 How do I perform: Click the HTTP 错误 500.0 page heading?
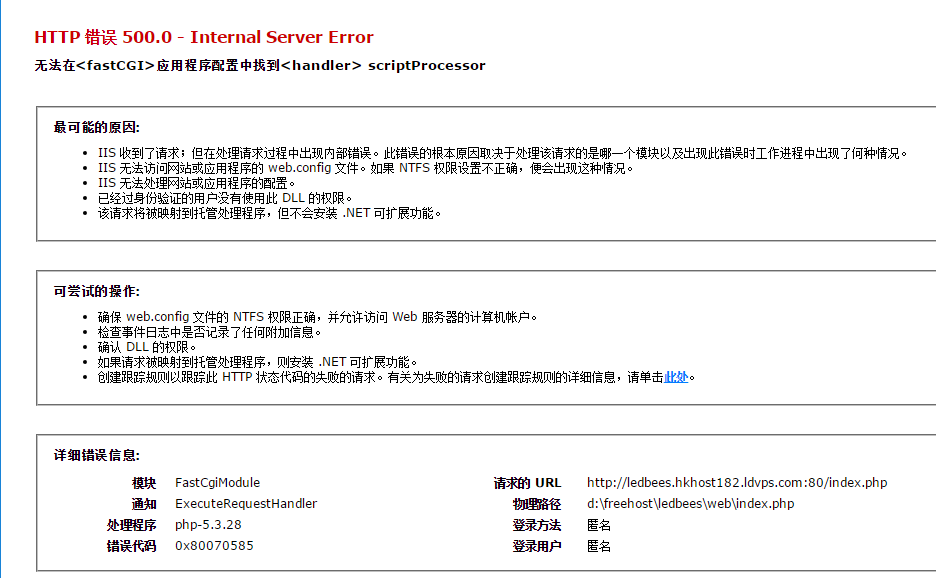point(202,37)
